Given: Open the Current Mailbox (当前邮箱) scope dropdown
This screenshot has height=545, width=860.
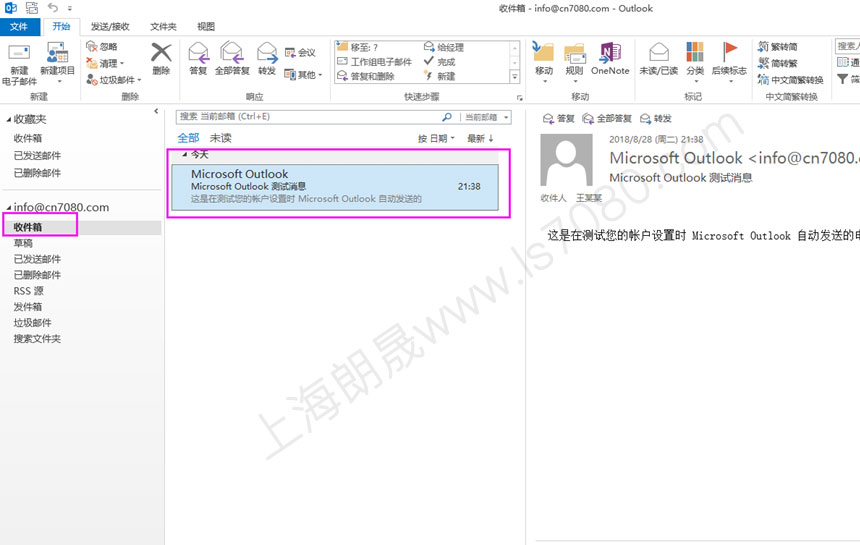Looking at the screenshot, I should click(487, 117).
